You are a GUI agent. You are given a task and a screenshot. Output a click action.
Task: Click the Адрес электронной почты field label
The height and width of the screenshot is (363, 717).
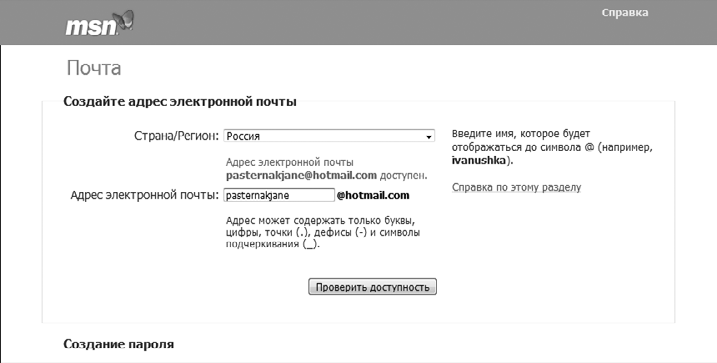(144, 195)
